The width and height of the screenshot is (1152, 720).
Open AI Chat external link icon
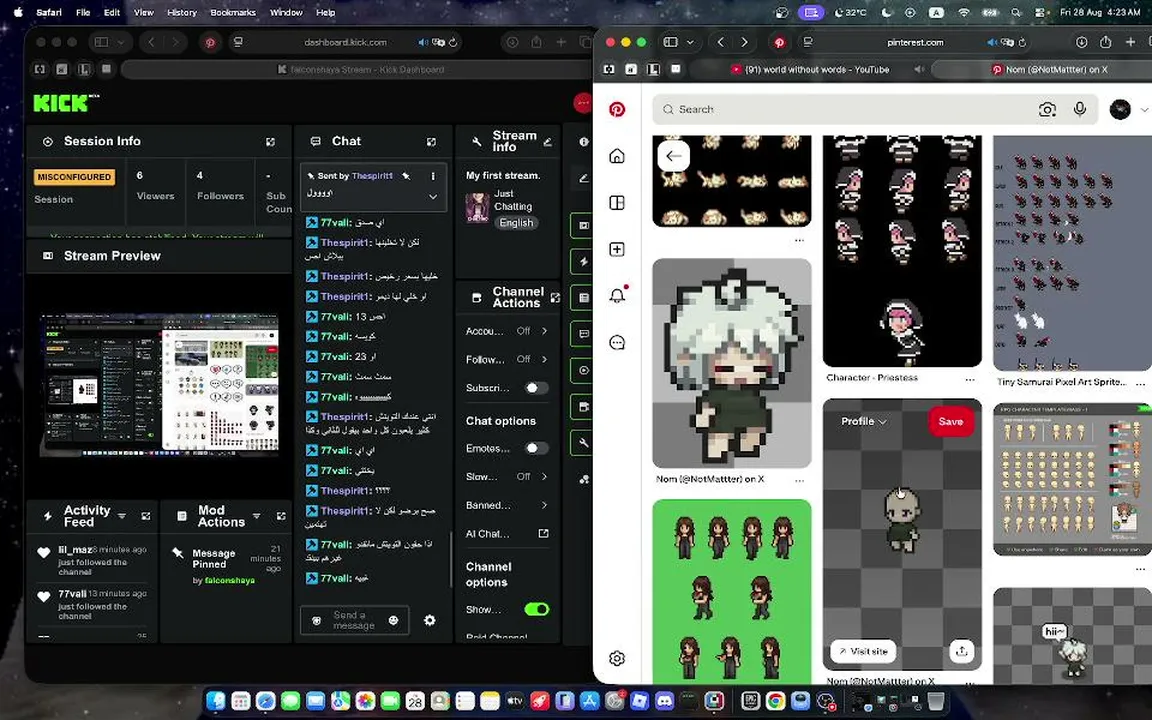543,533
